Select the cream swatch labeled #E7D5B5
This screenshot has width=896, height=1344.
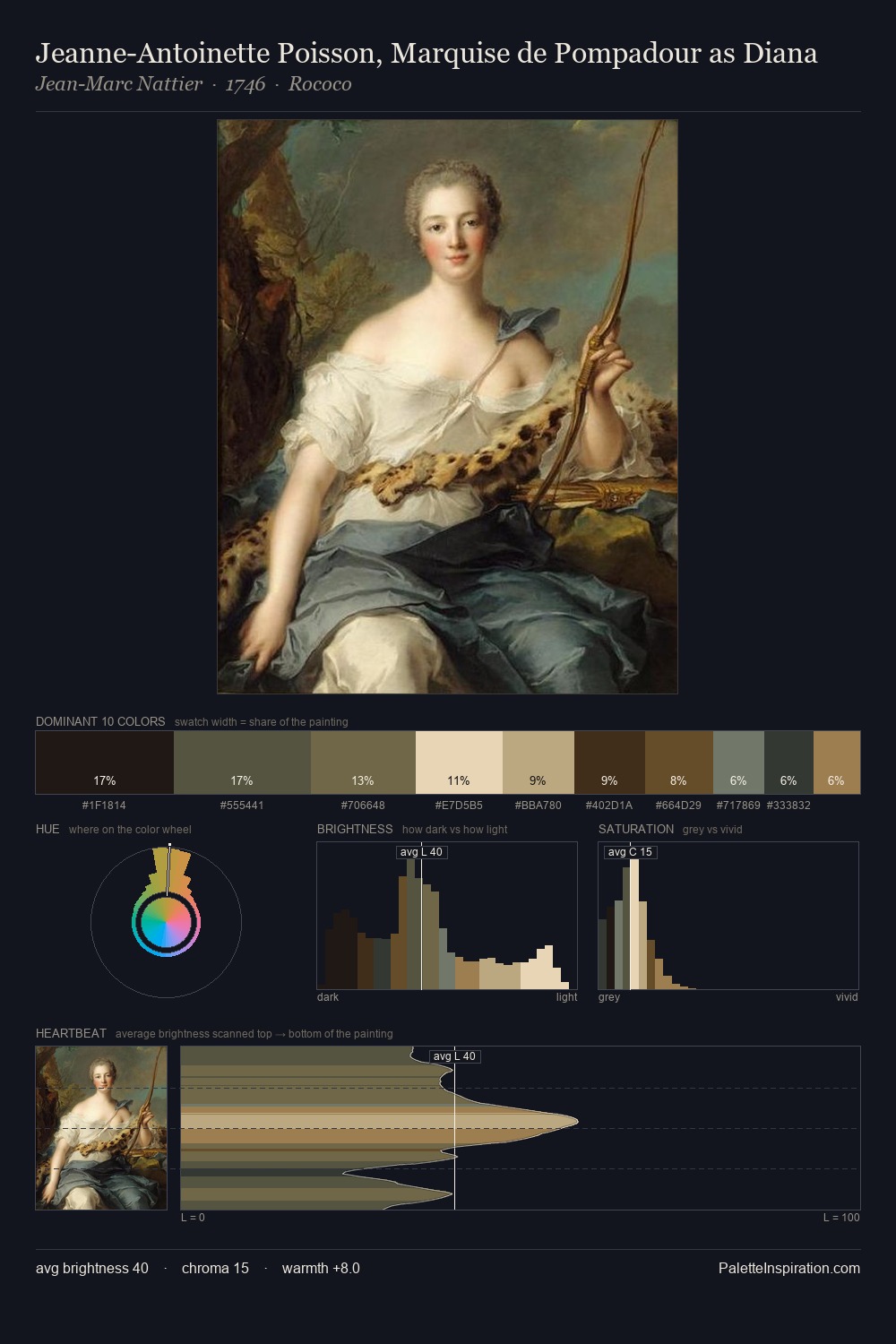click(x=459, y=762)
